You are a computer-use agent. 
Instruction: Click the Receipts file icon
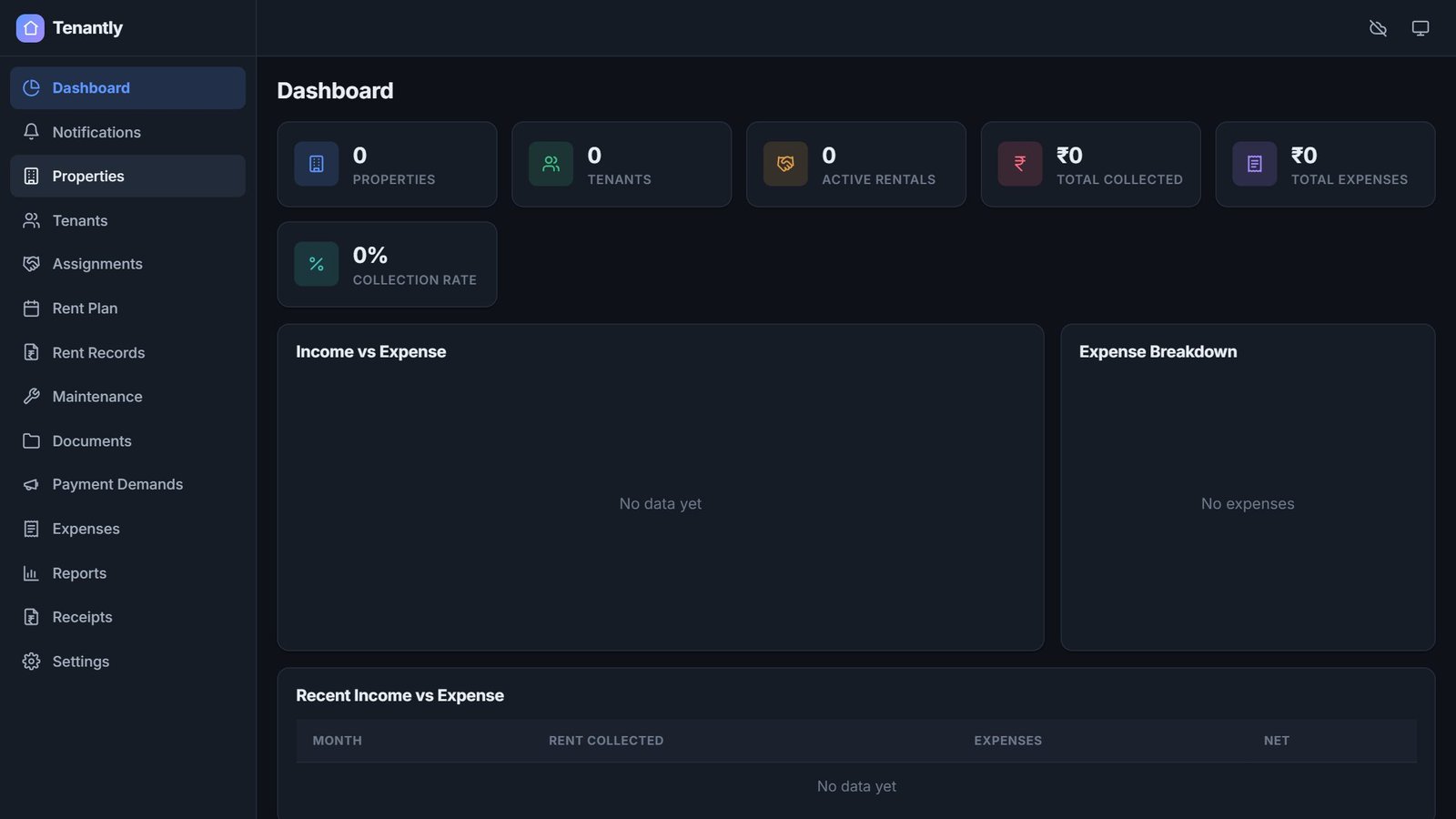pyautogui.click(x=31, y=617)
